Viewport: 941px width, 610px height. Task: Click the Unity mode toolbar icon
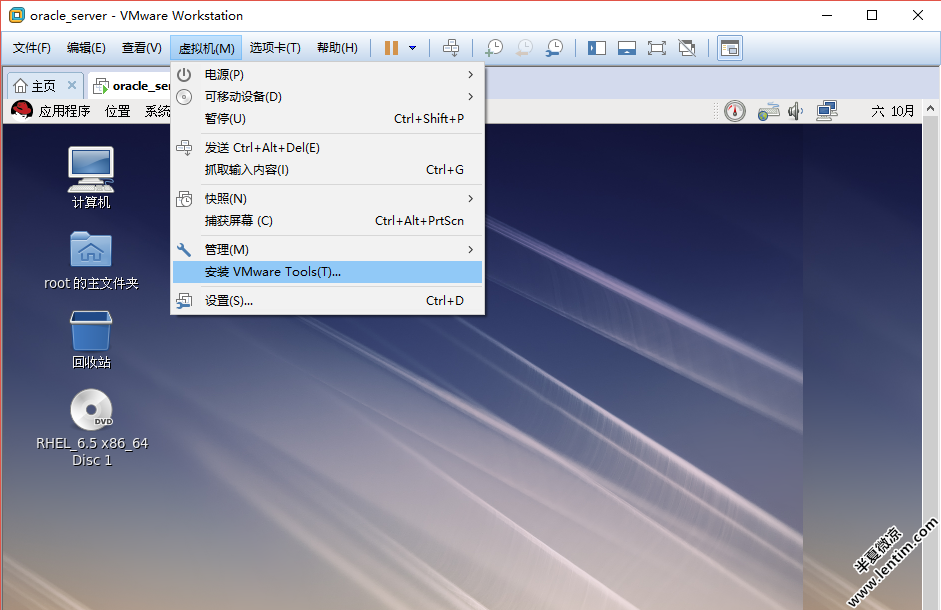coord(687,48)
